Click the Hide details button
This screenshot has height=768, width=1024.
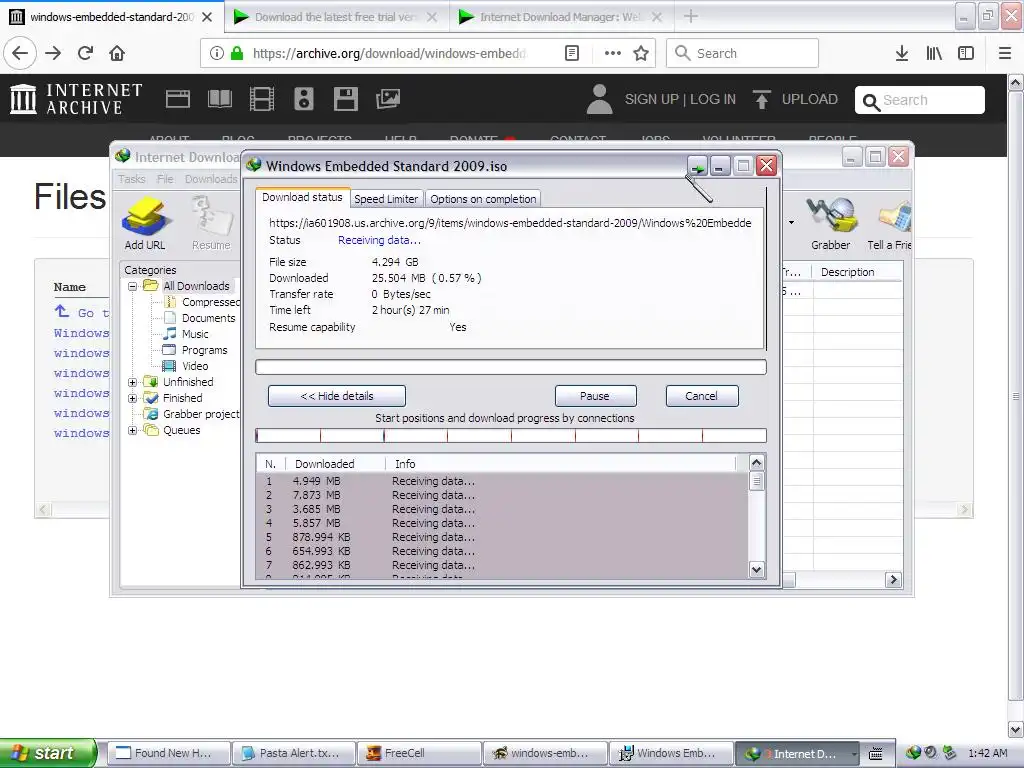[337, 396]
